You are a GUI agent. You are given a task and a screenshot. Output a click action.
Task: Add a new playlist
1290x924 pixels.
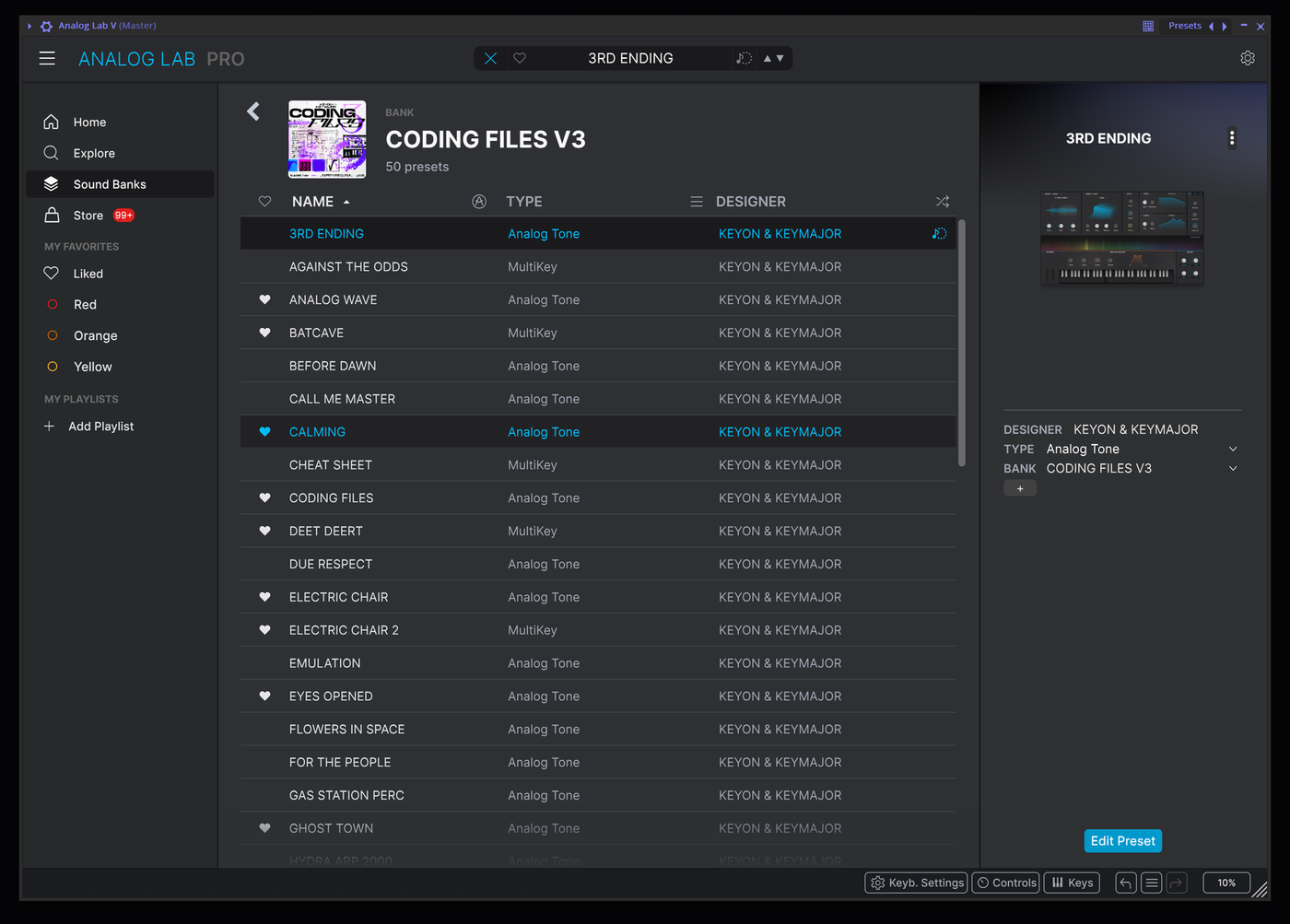[x=88, y=426]
